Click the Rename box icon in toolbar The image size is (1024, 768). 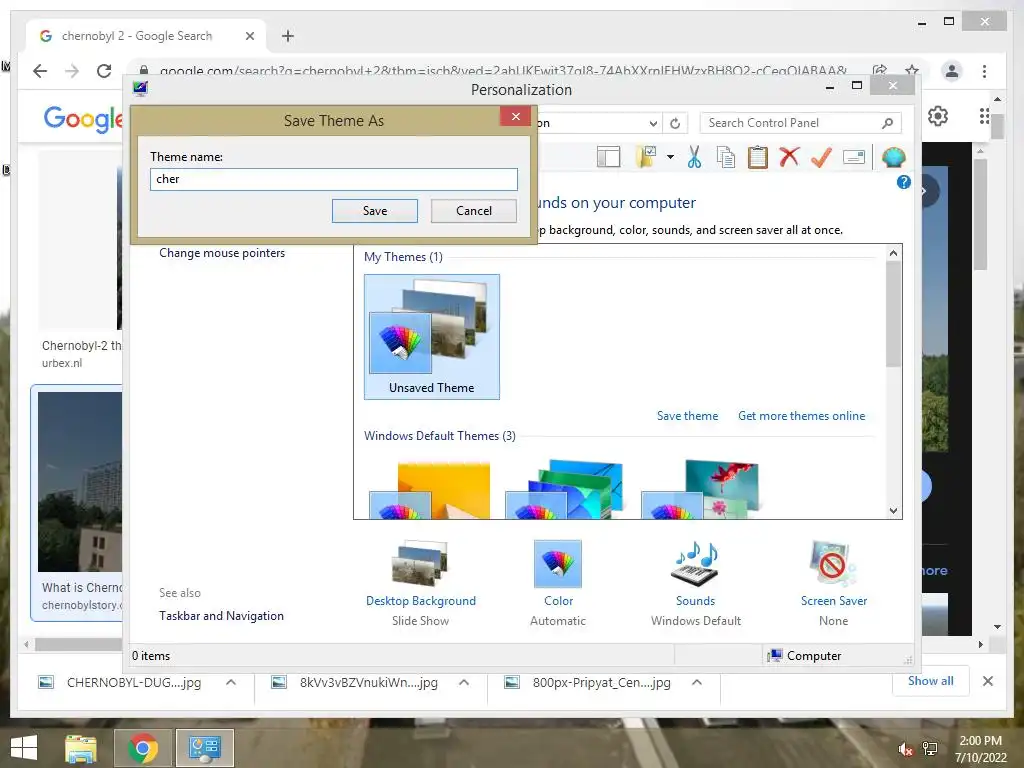point(854,157)
